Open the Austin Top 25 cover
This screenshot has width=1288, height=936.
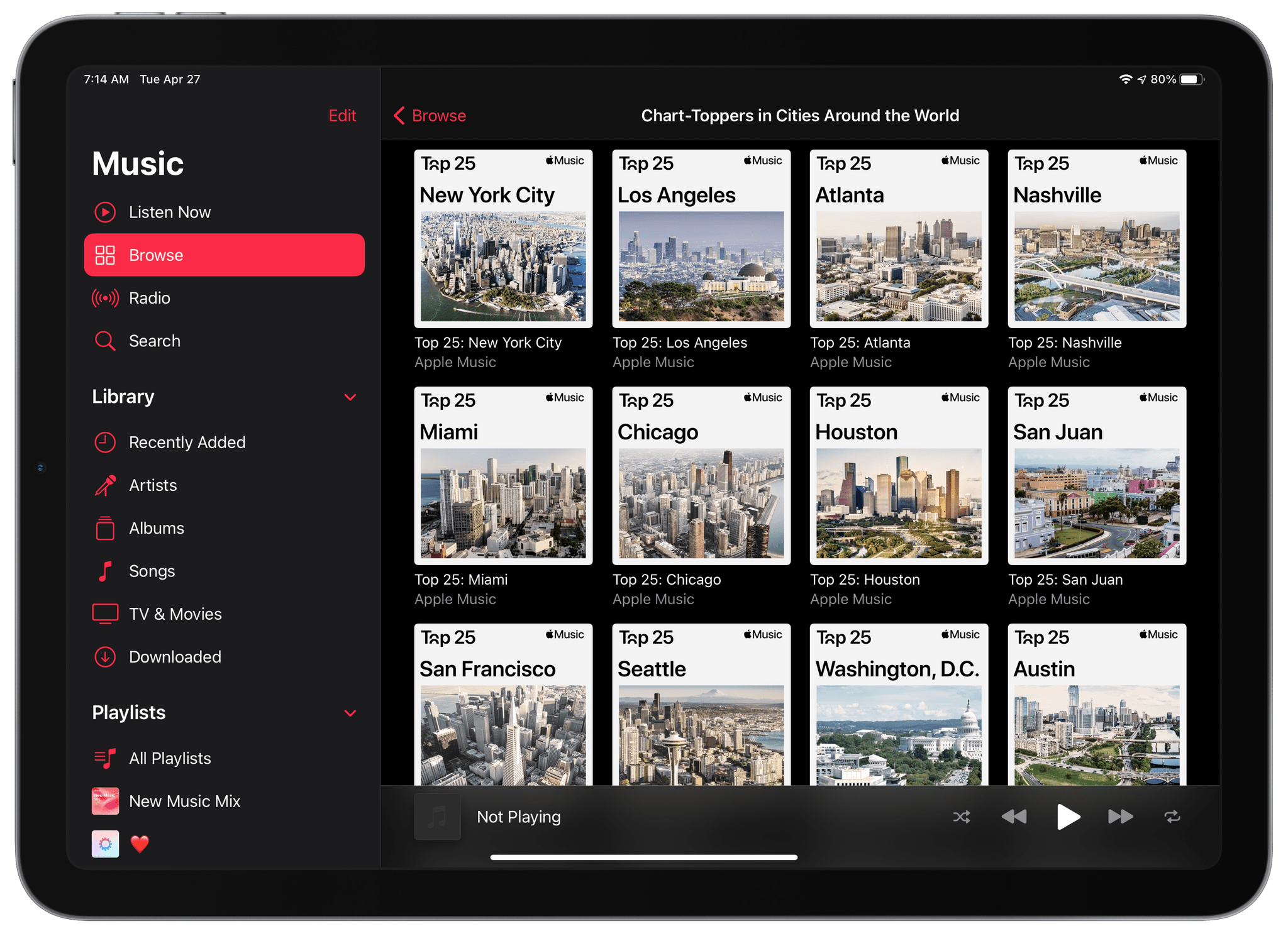tap(1097, 704)
